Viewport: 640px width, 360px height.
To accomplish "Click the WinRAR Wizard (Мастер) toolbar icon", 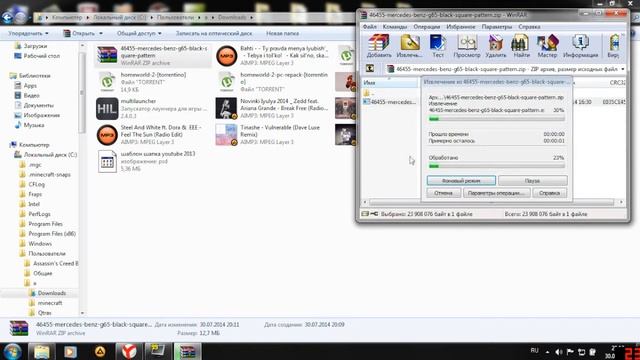I will pyautogui.click(x=547, y=46).
